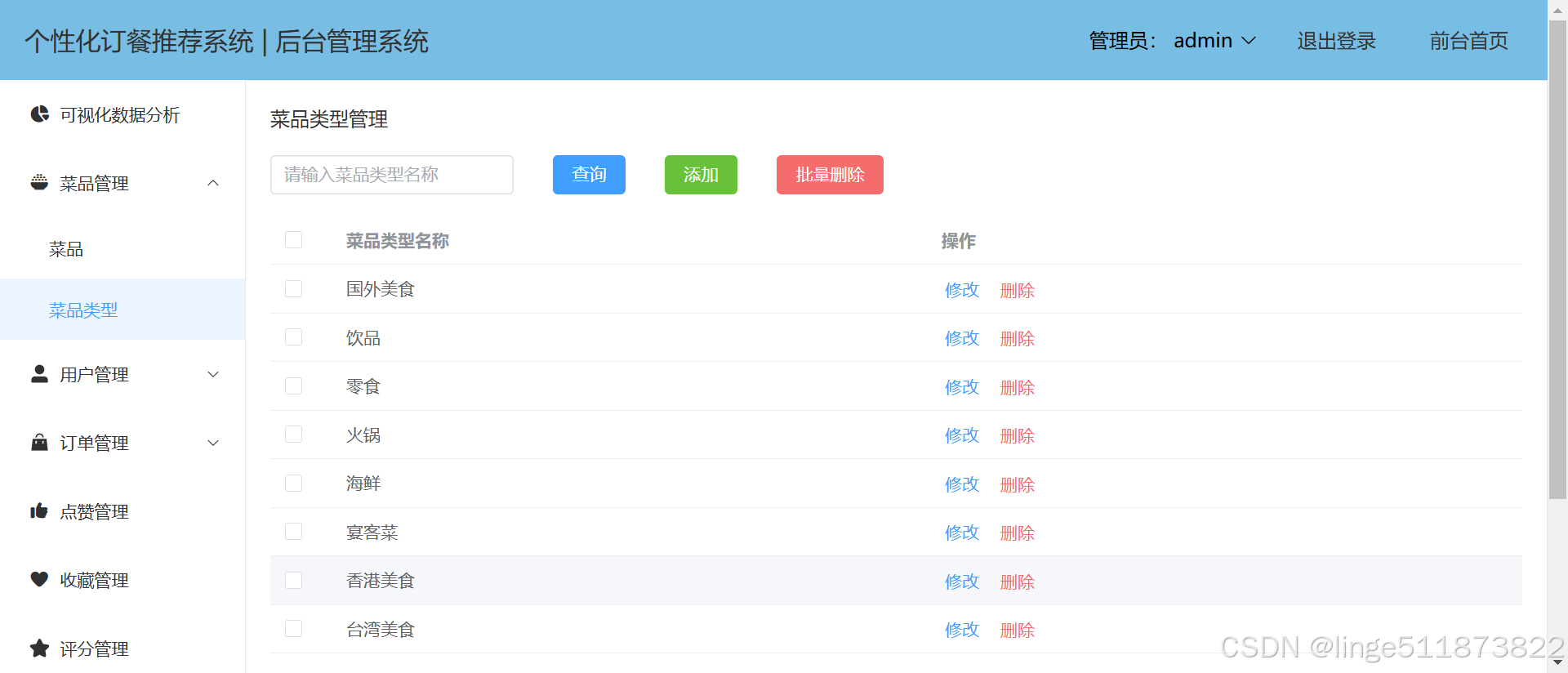
Task: Check the box for 国外美食 row
Action: pos(294,288)
